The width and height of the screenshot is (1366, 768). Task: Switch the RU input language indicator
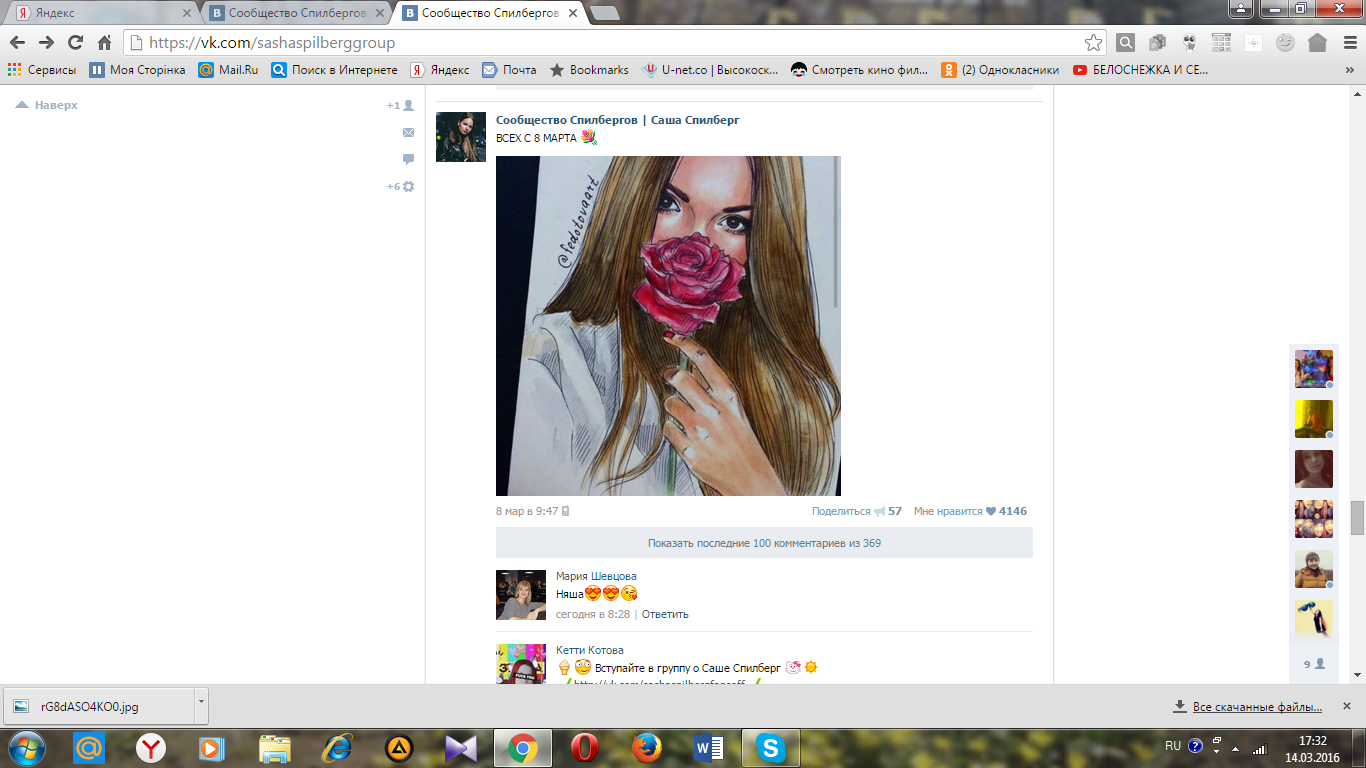pos(1173,746)
